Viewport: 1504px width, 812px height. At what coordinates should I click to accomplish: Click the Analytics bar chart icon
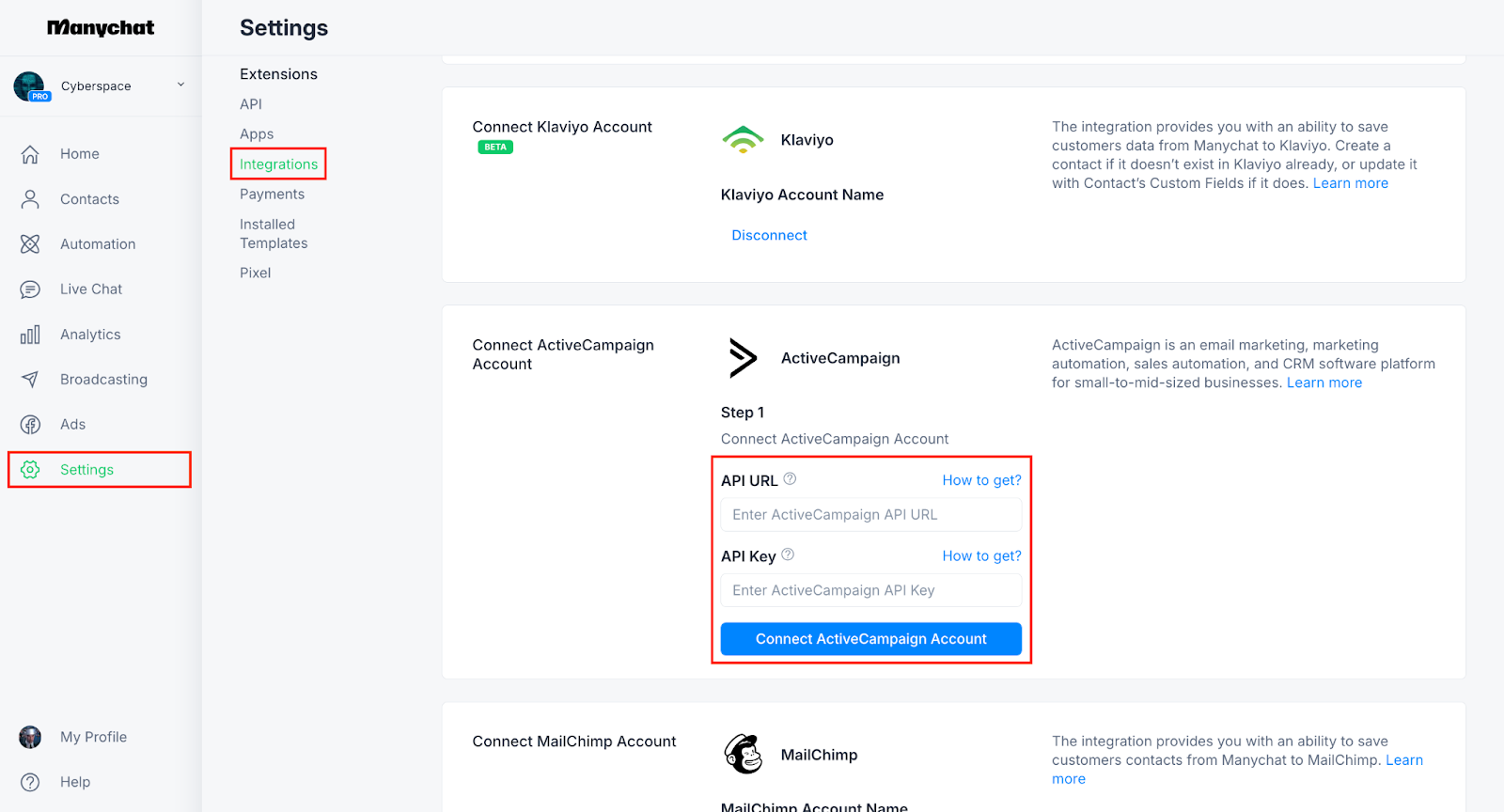pyautogui.click(x=30, y=335)
